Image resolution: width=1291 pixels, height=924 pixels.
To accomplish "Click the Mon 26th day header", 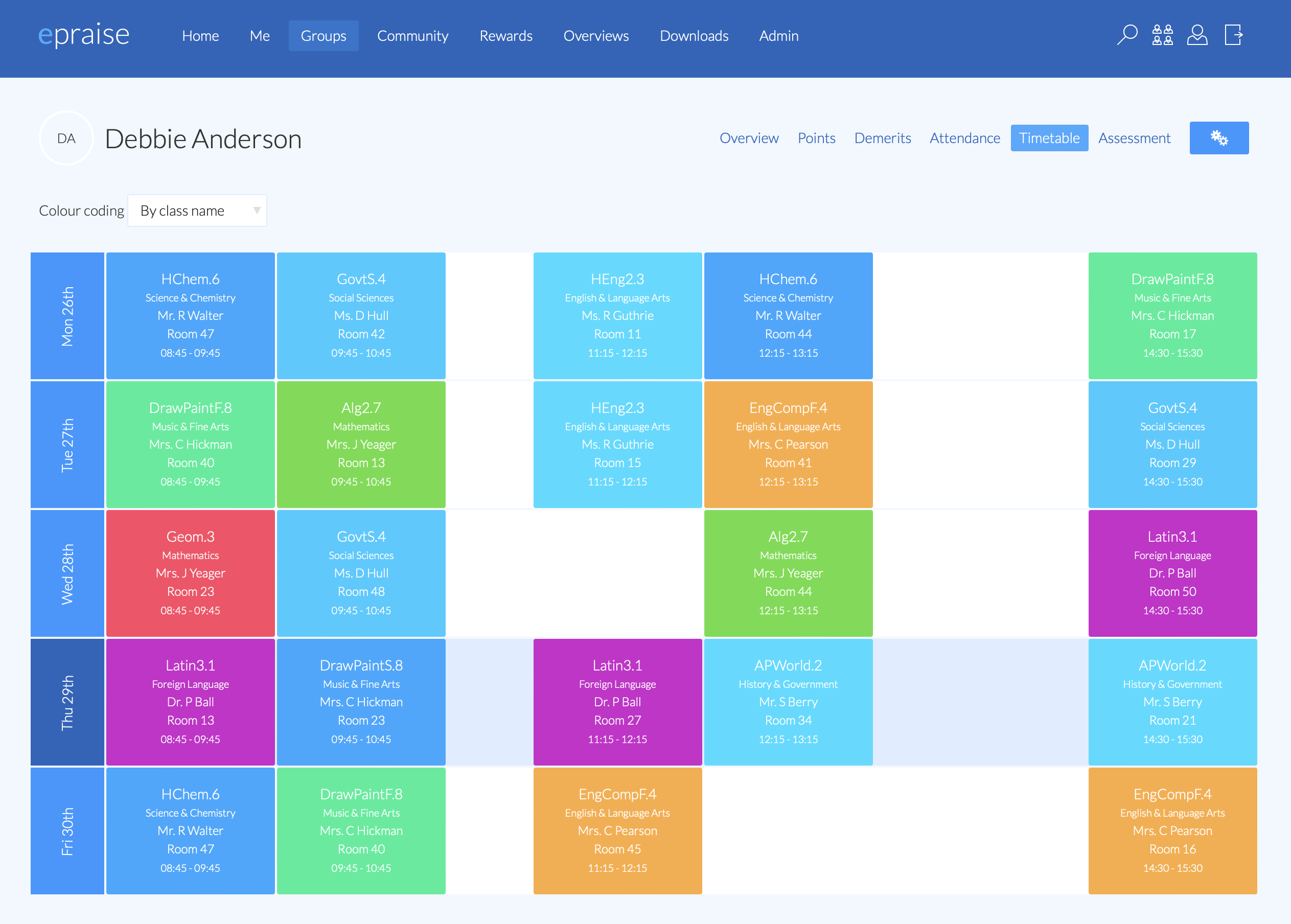I will click(x=67, y=316).
